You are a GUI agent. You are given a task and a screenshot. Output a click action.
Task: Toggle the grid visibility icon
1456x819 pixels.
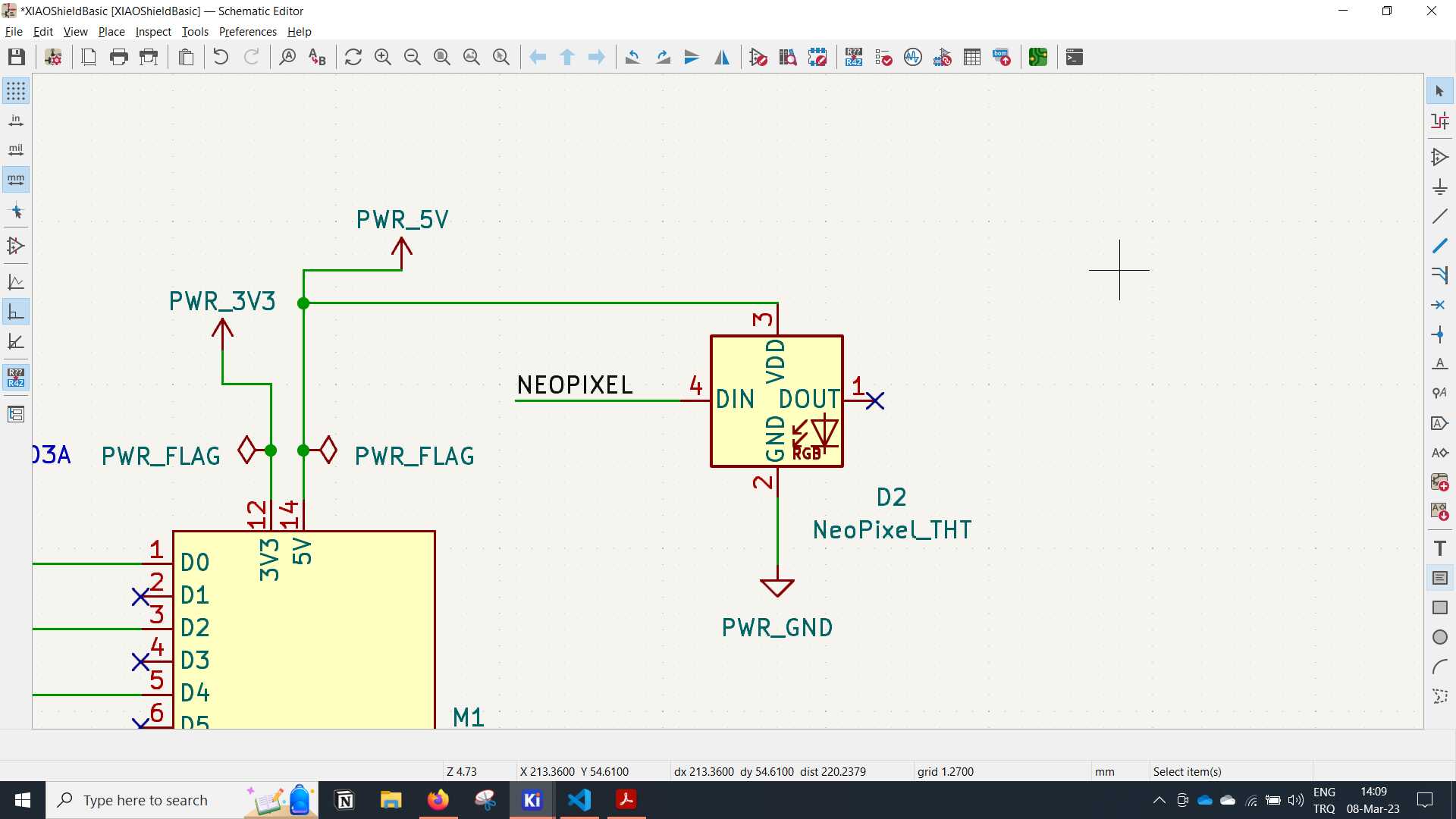(15, 90)
